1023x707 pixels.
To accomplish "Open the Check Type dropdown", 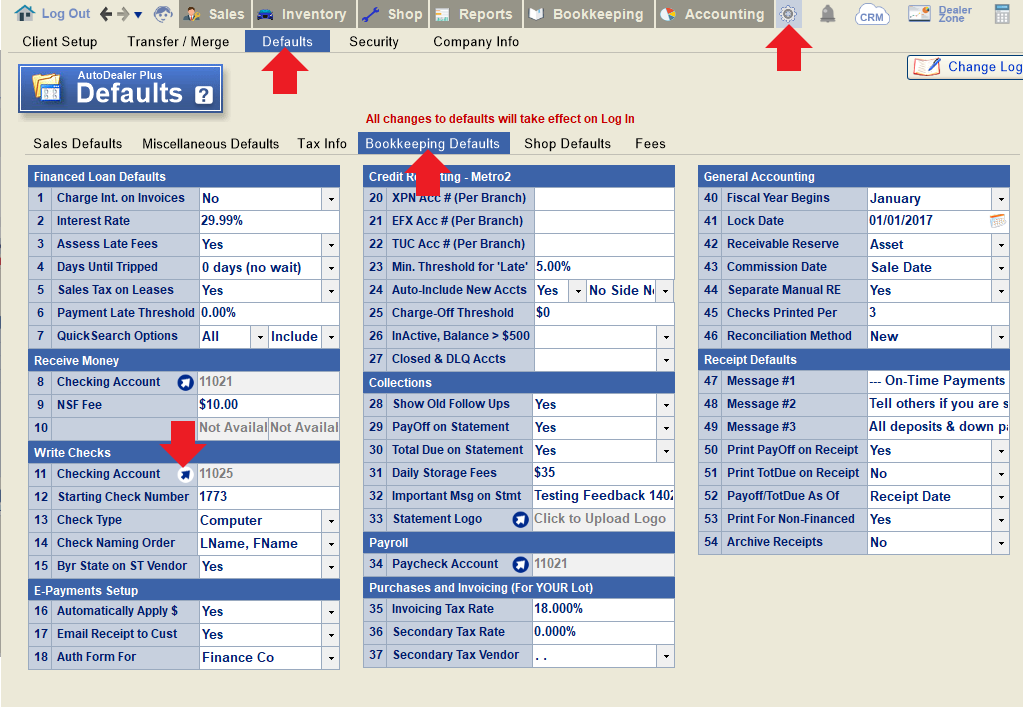I will pos(331,520).
